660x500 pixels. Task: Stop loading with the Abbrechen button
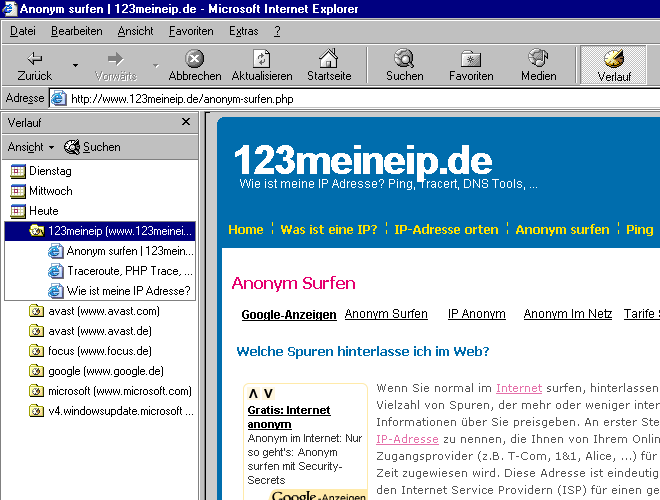pos(194,65)
